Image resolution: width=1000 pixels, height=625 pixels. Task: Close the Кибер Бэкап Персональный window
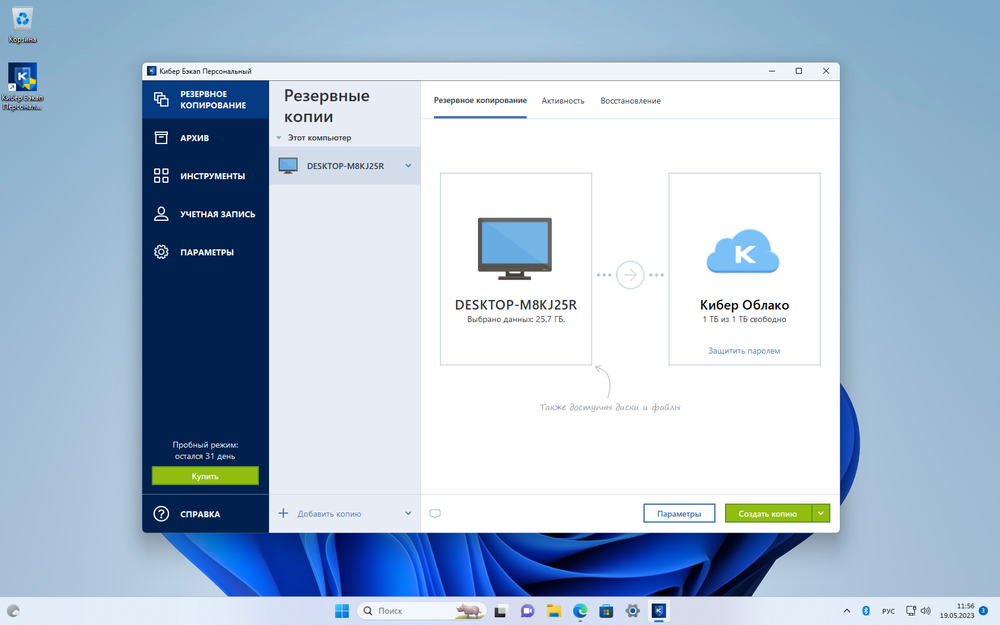(826, 71)
